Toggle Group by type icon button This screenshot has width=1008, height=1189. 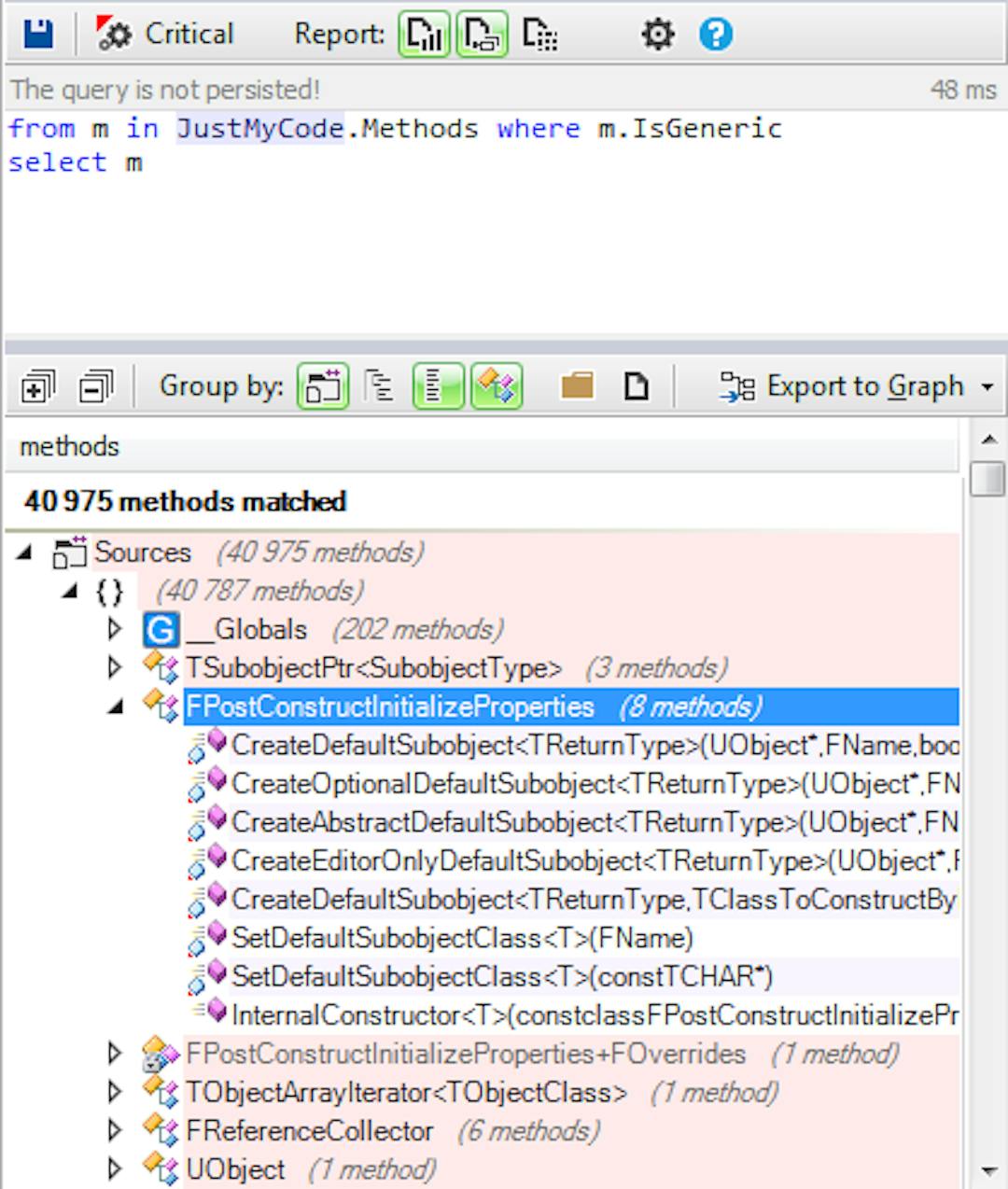pyautogui.click(x=496, y=385)
